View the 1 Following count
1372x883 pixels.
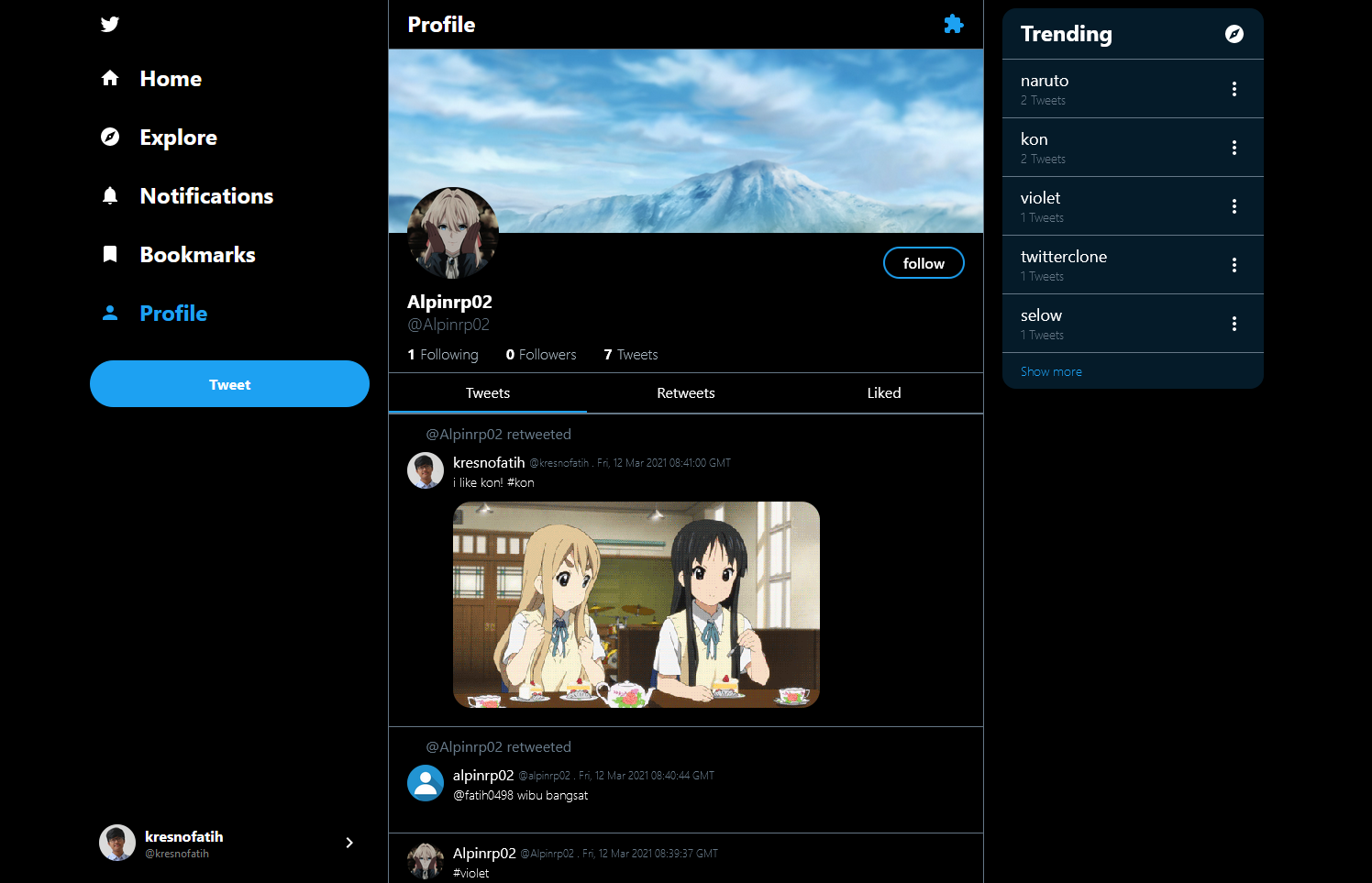443,355
